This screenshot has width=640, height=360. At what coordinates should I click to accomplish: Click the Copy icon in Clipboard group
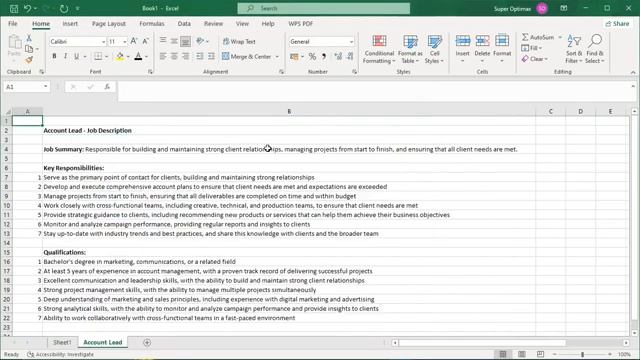(29, 49)
